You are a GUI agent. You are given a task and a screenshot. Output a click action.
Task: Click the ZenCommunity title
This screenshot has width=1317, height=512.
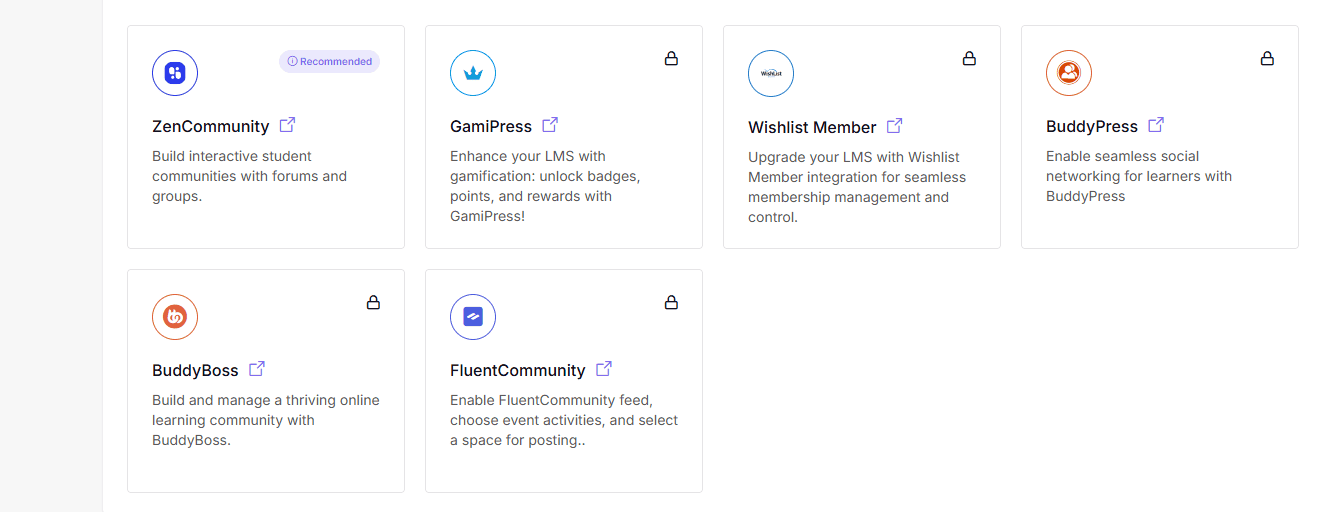pyautogui.click(x=211, y=127)
